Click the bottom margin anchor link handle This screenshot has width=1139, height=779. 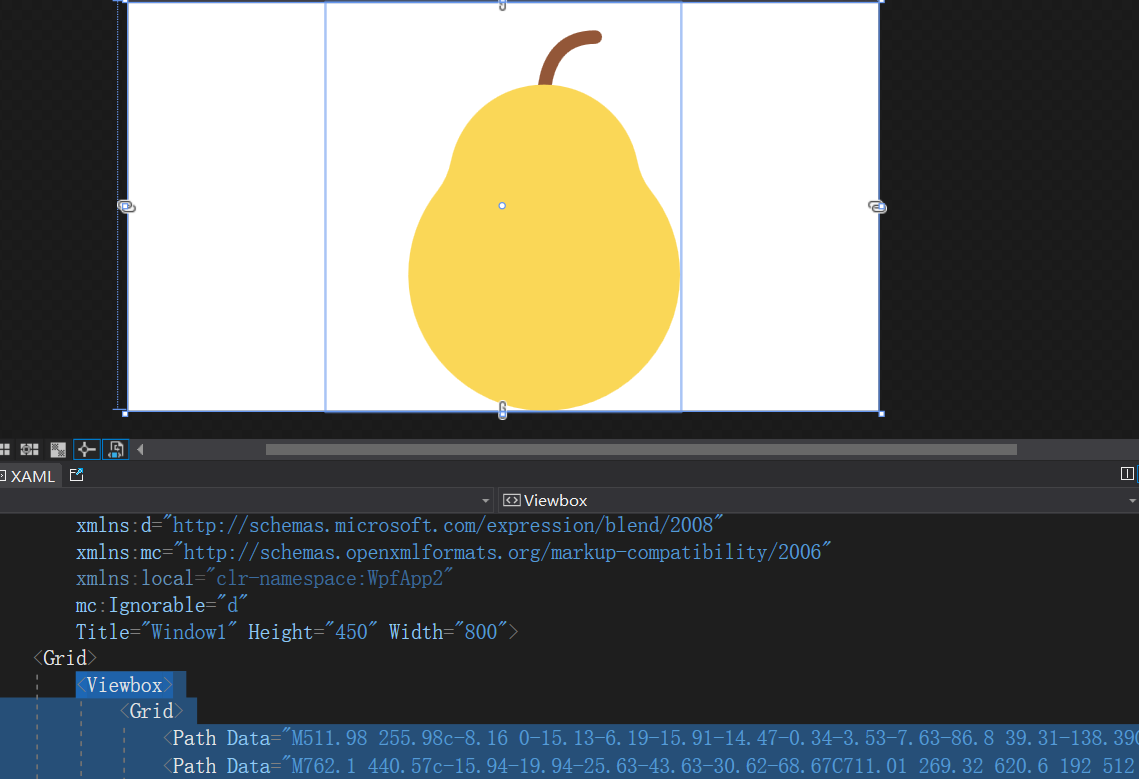tap(502, 411)
